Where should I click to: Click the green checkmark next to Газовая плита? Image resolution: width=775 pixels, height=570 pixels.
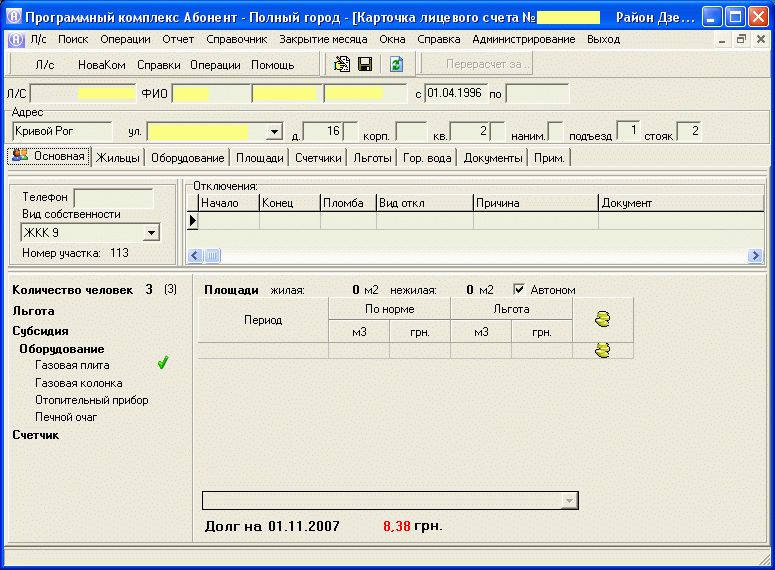click(x=163, y=363)
